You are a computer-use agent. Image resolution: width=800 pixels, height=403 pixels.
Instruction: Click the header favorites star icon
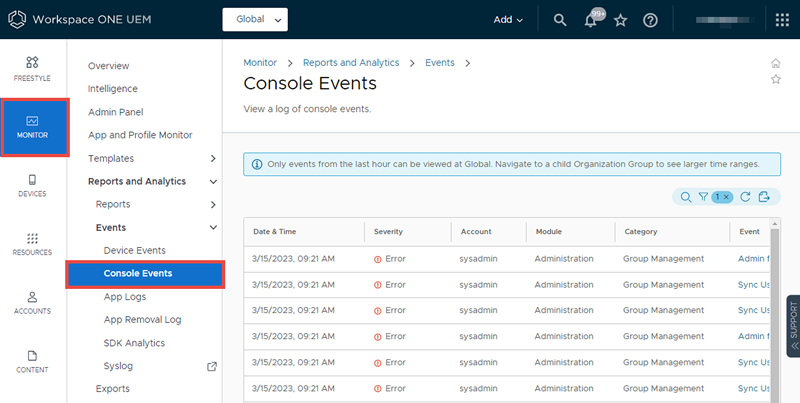pyautogui.click(x=620, y=20)
